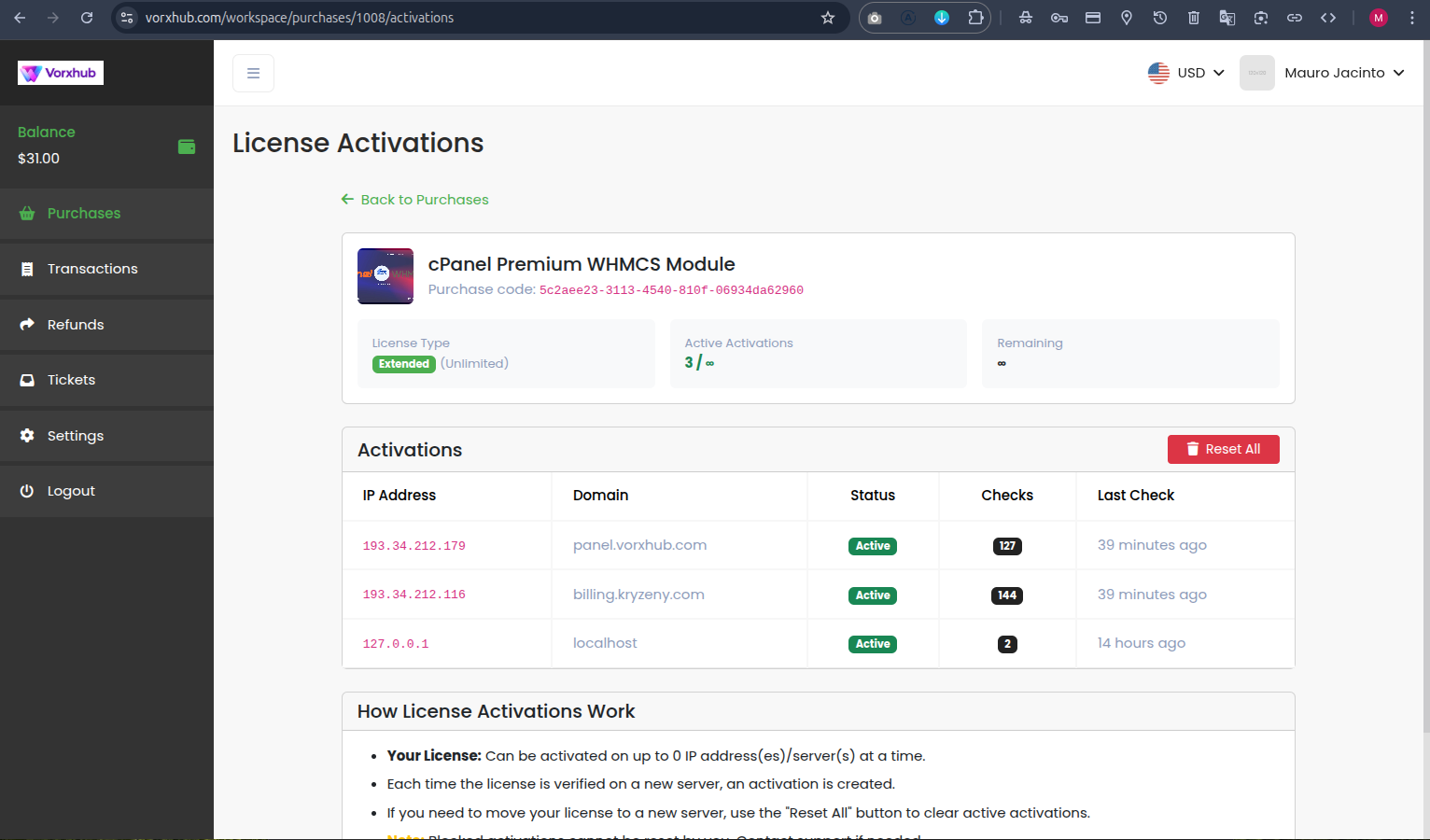Click the site information icon in address bar
1430x840 pixels.
coord(128,18)
